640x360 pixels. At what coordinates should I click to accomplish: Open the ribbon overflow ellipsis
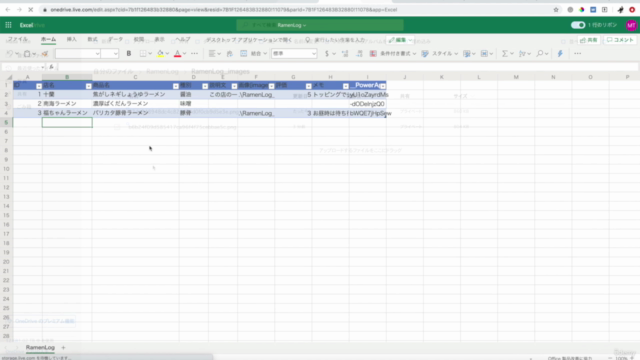578,53
